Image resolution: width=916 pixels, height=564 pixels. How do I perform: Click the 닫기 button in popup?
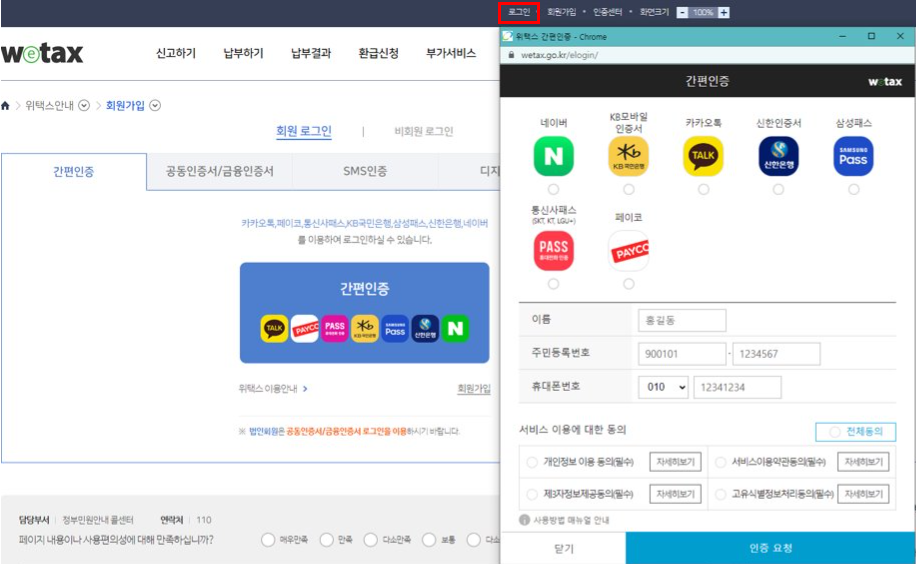(x=563, y=549)
